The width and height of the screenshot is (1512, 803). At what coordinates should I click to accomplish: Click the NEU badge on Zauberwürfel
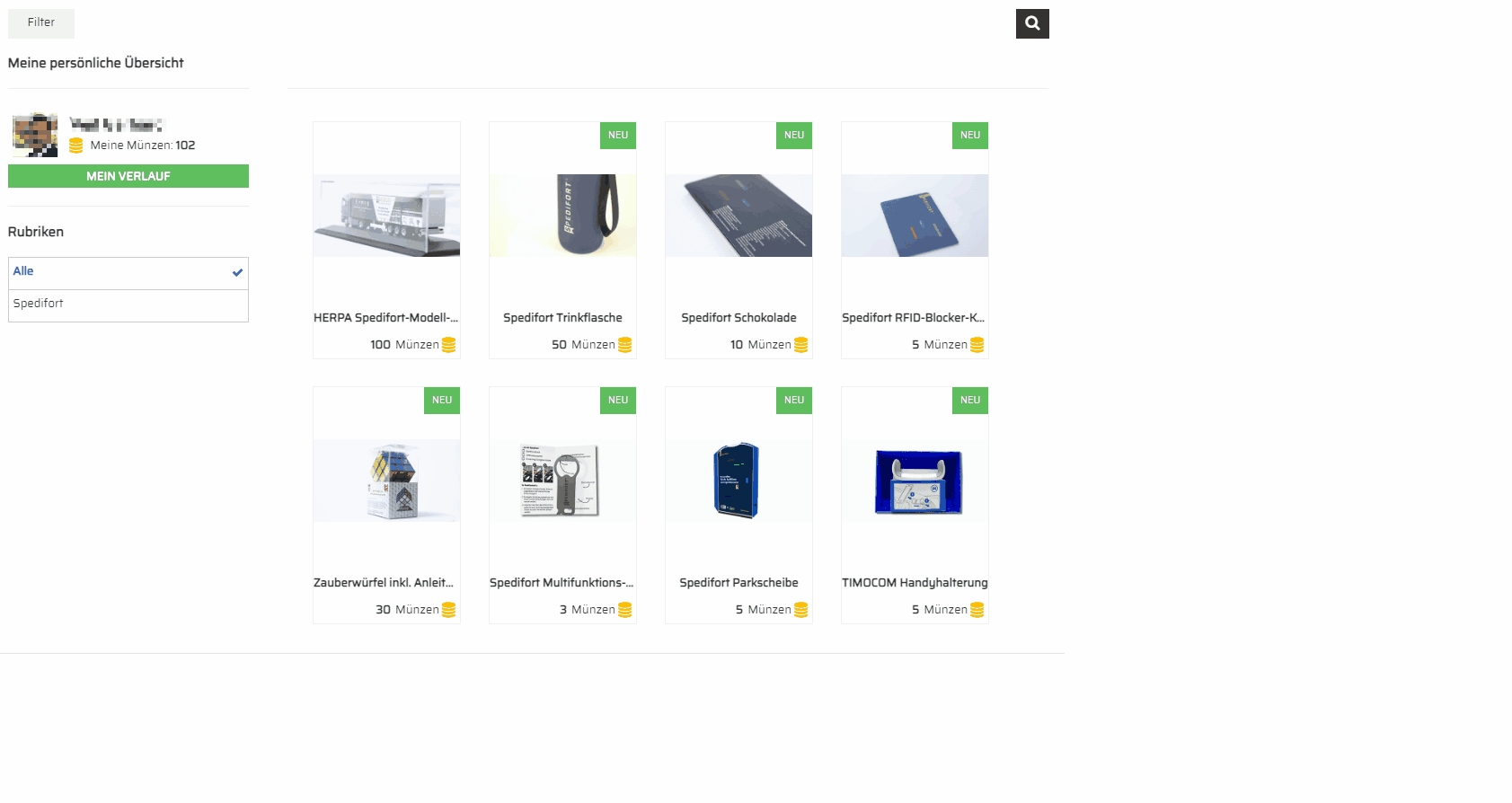click(442, 401)
